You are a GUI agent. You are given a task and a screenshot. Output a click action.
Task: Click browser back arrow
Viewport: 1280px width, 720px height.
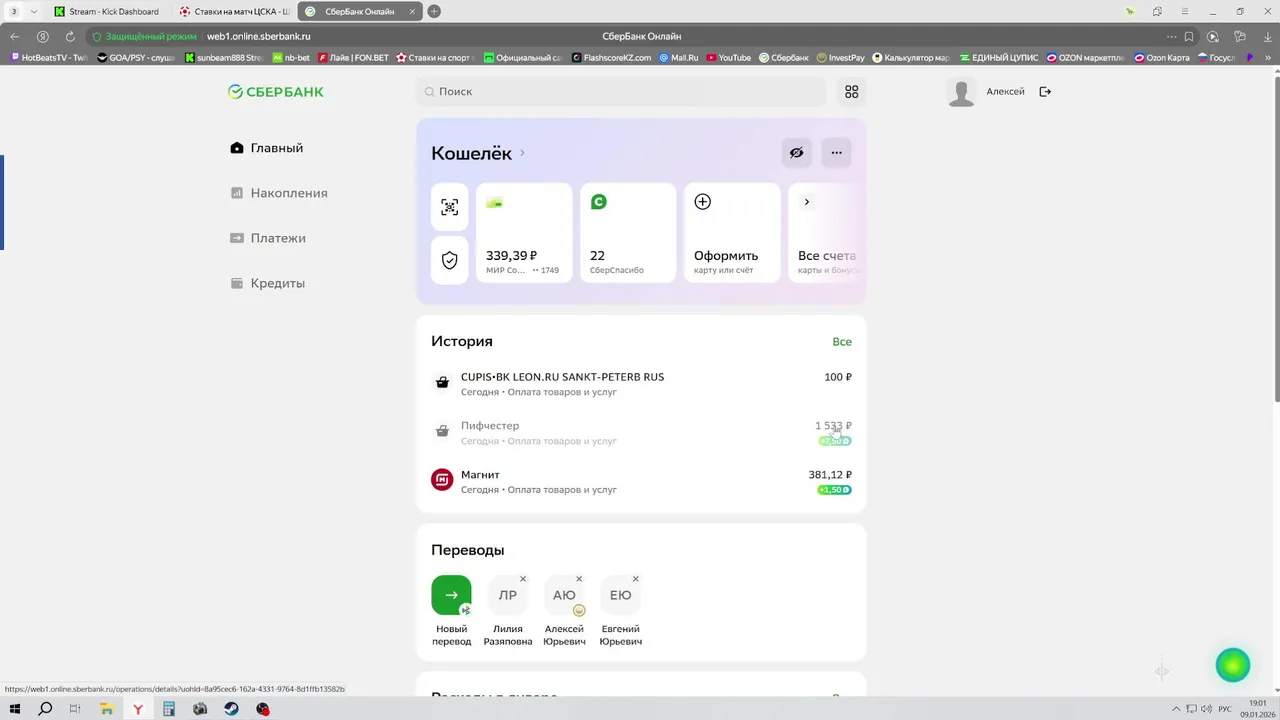[15, 37]
